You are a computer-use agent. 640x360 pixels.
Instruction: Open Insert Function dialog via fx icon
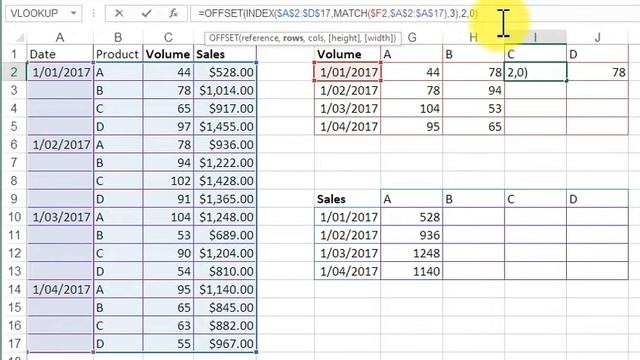click(173, 13)
